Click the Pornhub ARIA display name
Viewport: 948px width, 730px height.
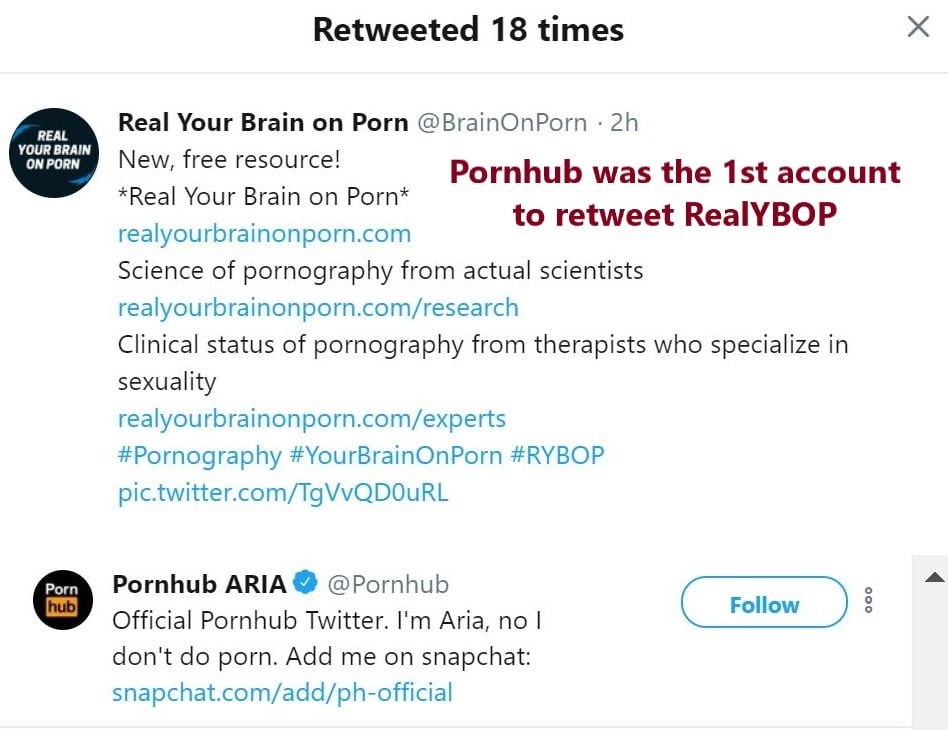(x=199, y=583)
